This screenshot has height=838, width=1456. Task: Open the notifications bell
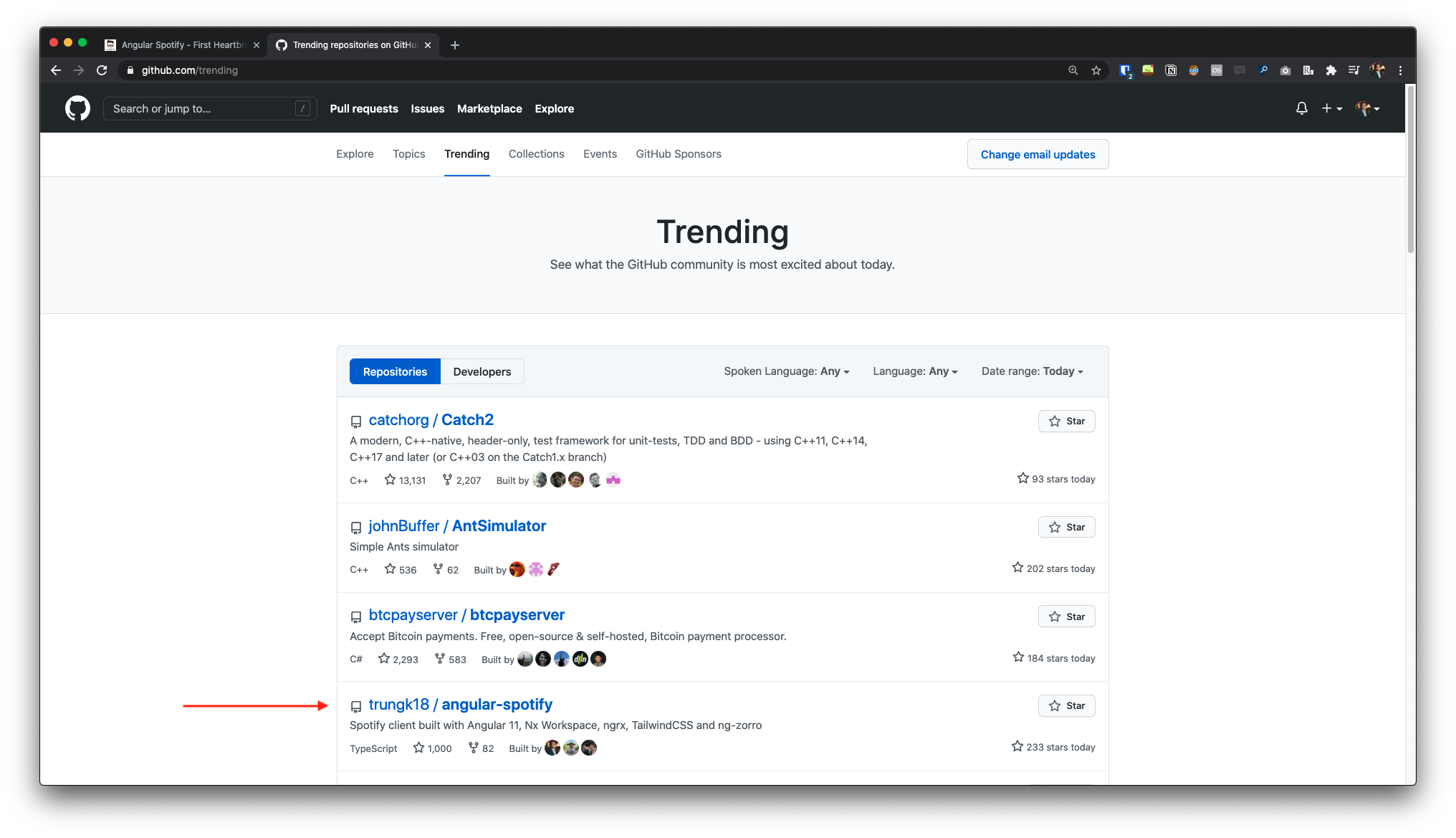[x=1301, y=108]
